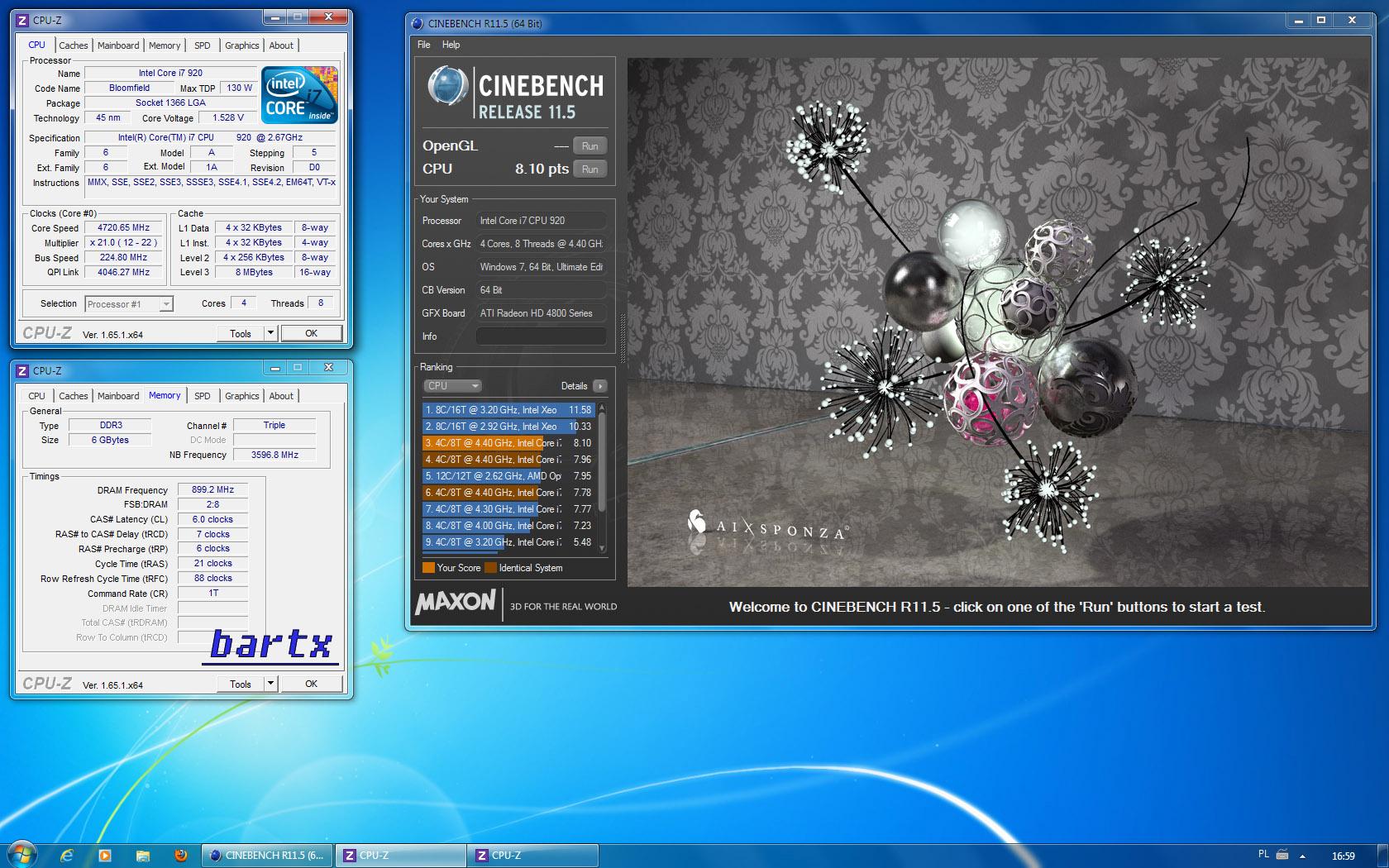Image resolution: width=1389 pixels, height=868 pixels.
Task: Switch to Caches tab in top CPU-Z window
Action: 73,45
